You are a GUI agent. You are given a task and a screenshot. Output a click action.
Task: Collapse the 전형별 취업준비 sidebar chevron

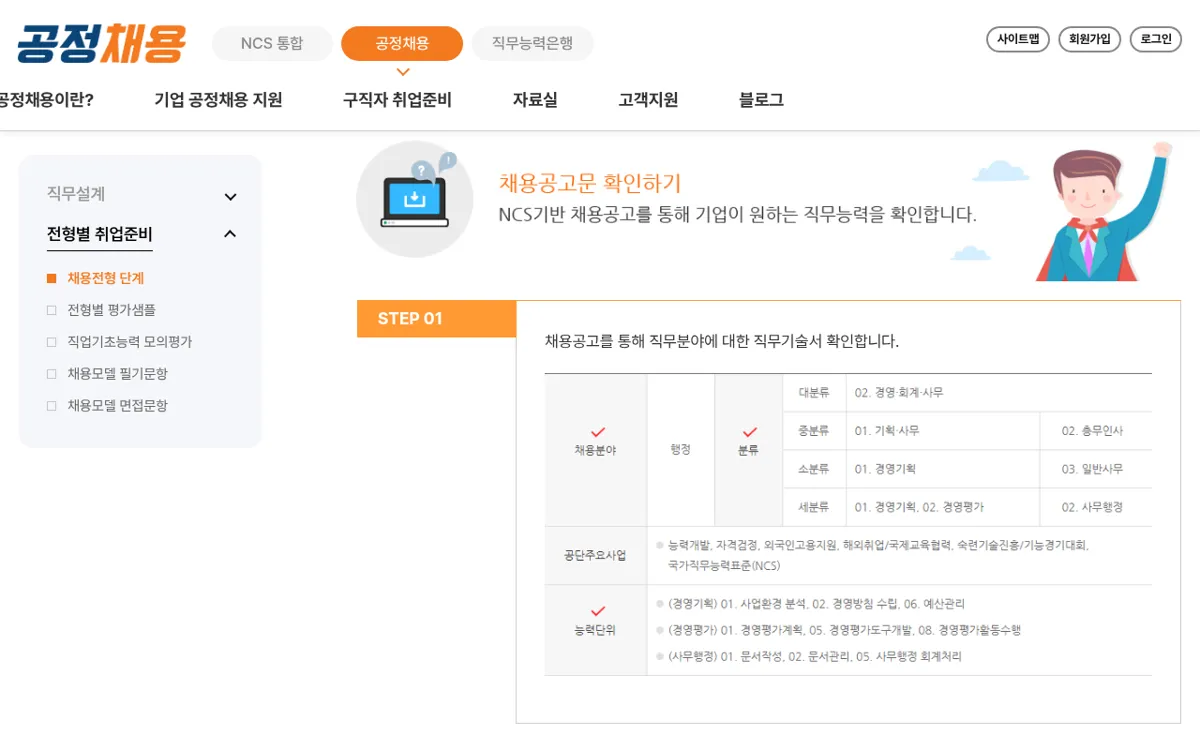tap(231, 234)
